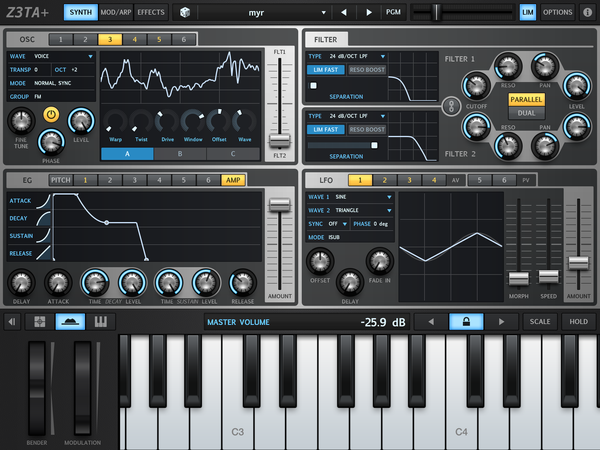Toggle oscillator power icon
Image resolution: width=600 pixels, height=450 pixels.
point(51,114)
